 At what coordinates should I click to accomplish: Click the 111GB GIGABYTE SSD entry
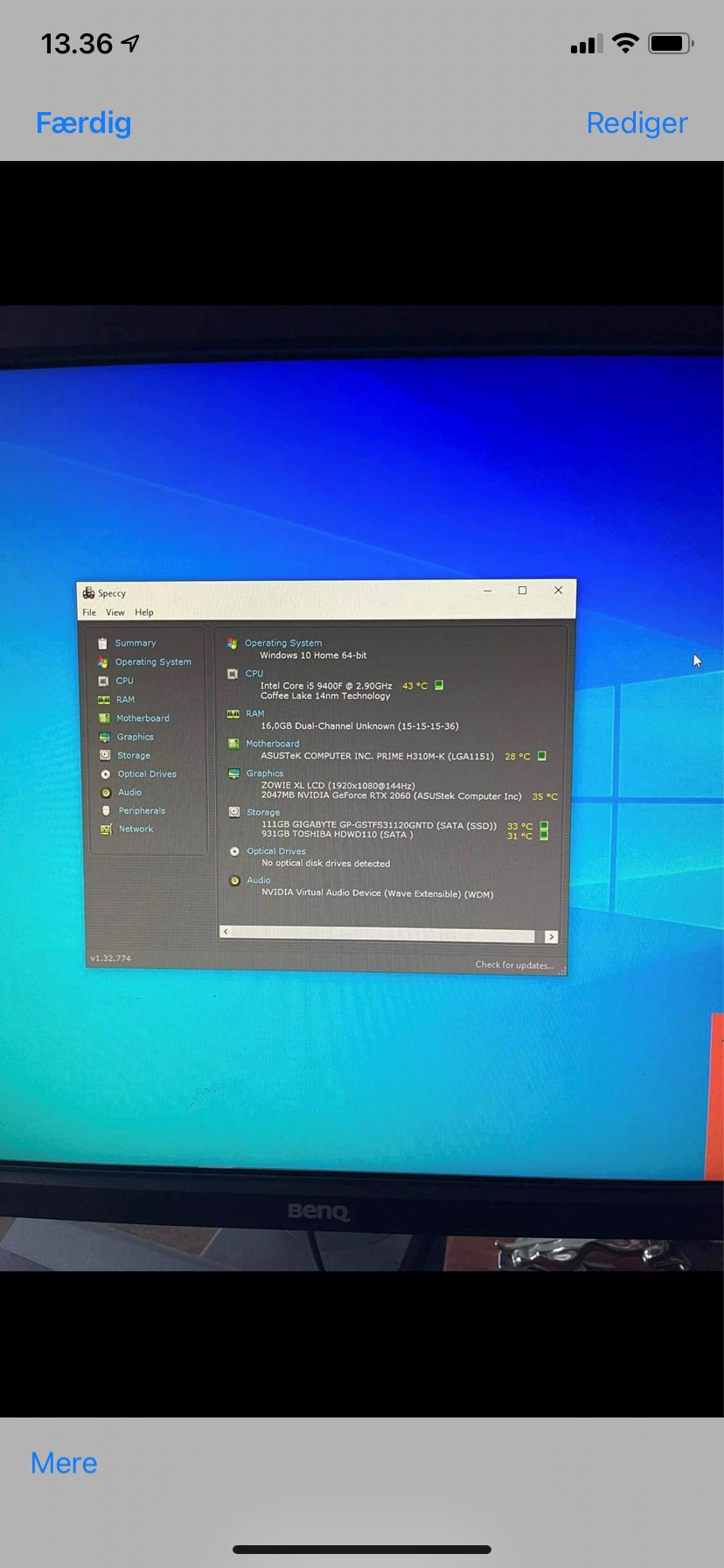pos(379,825)
